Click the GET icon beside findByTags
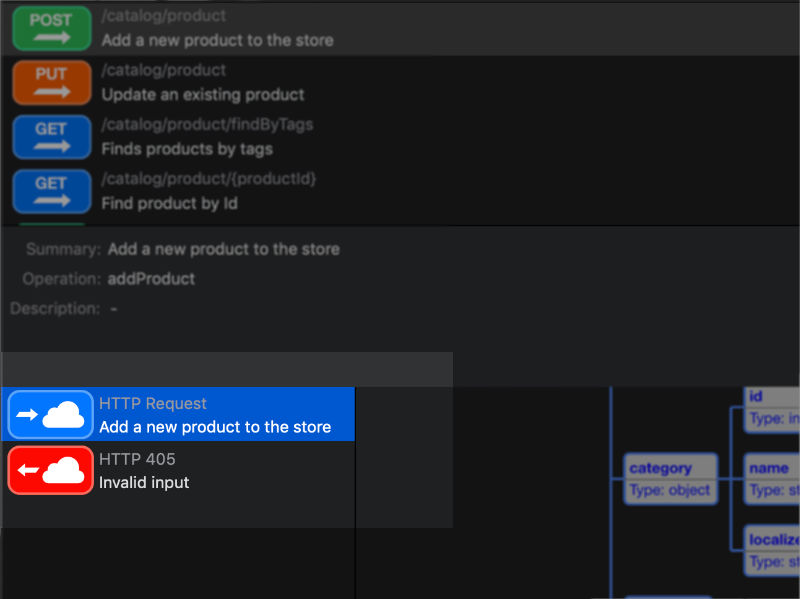 click(51, 137)
